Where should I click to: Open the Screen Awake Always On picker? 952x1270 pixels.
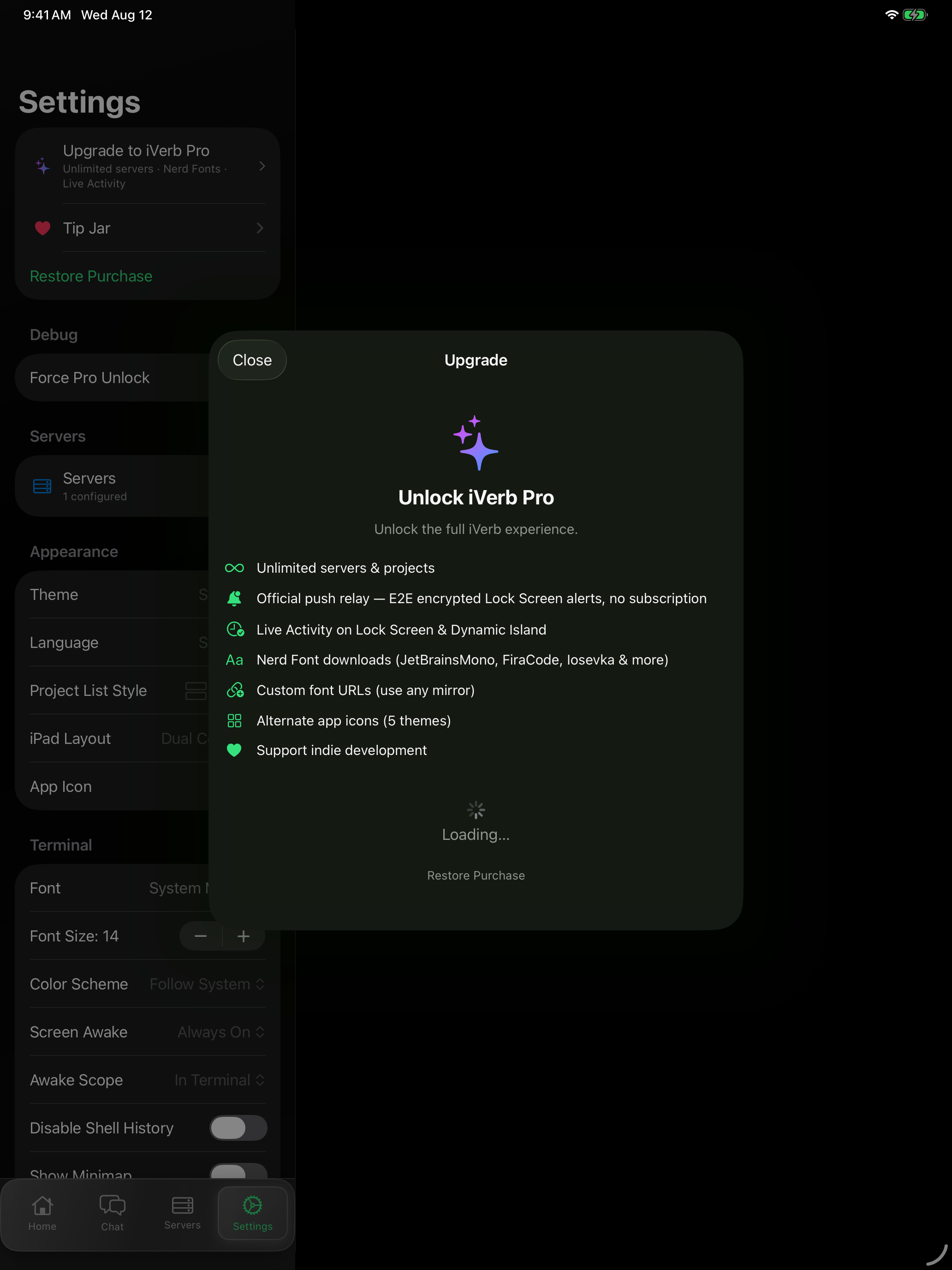point(221,1032)
